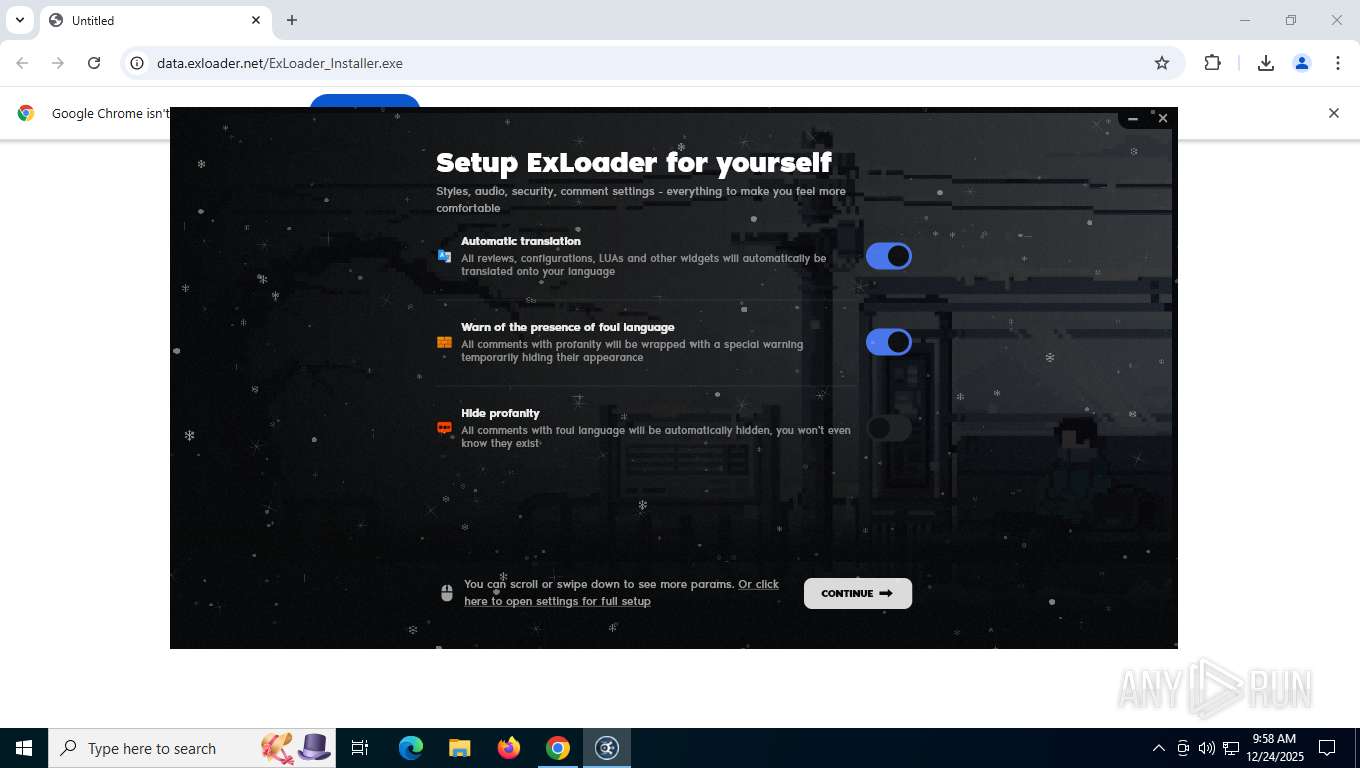Switch to Chrome on the taskbar
Image resolution: width=1360 pixels, height=768 pixels.
(558, 748)
